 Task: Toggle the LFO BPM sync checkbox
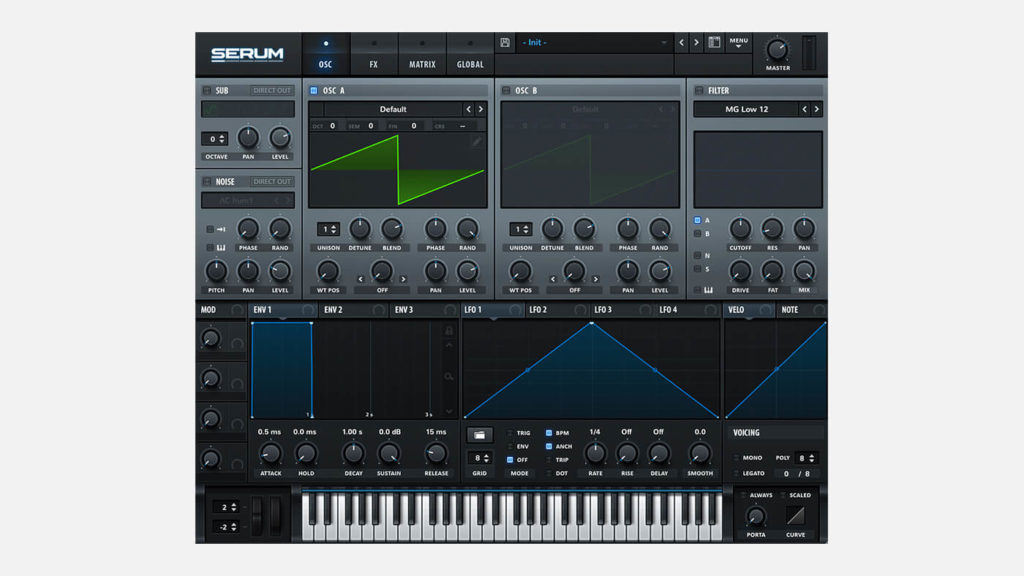(549, 433)
